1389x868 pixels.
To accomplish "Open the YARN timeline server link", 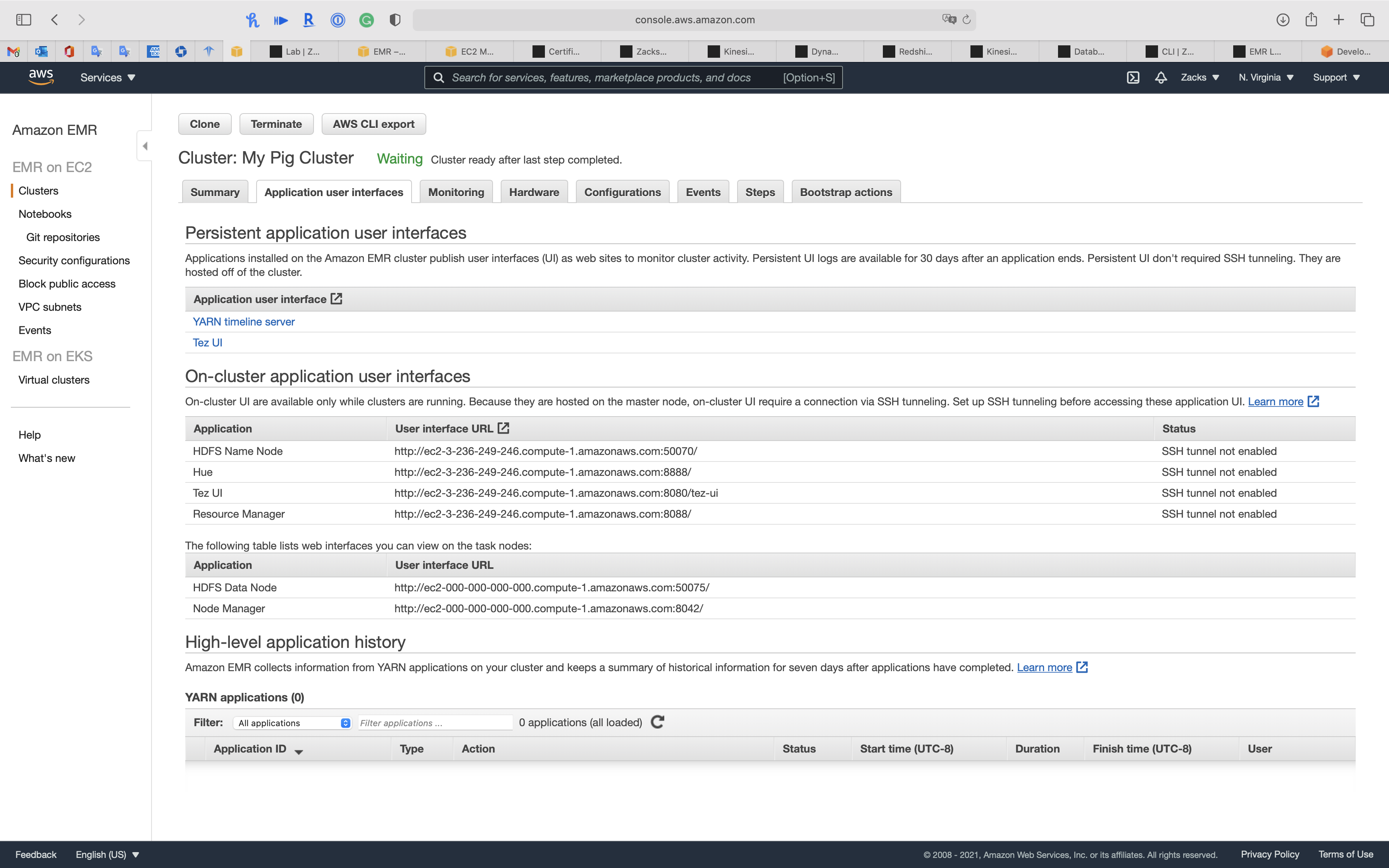I will (243, 322).
